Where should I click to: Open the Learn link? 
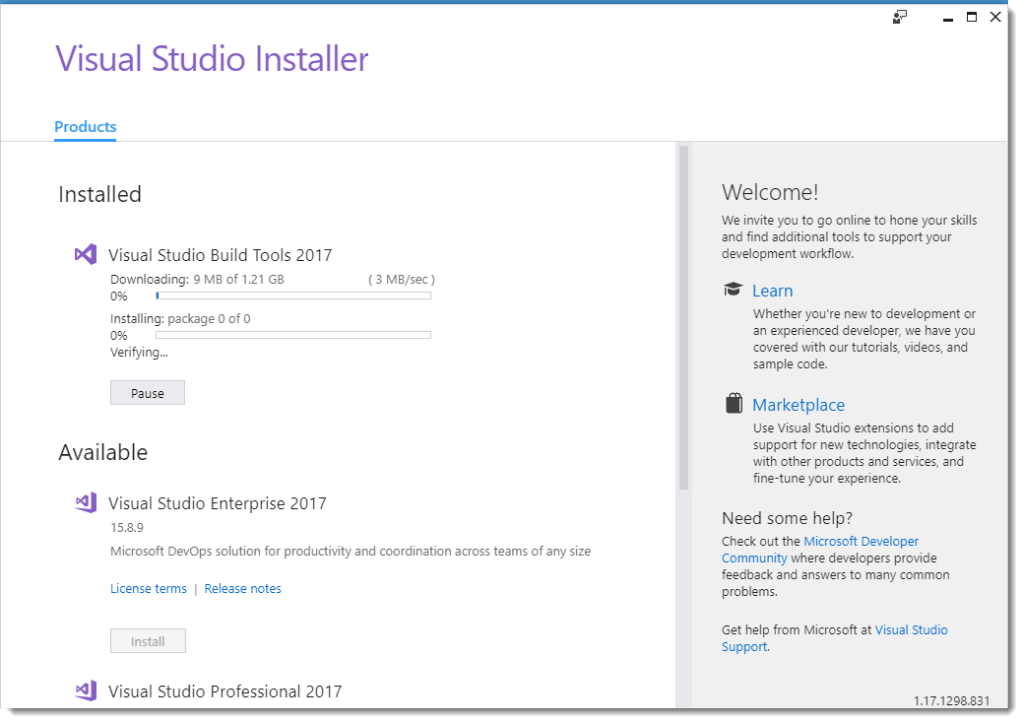pyautogui.click(x=772, y=291)
